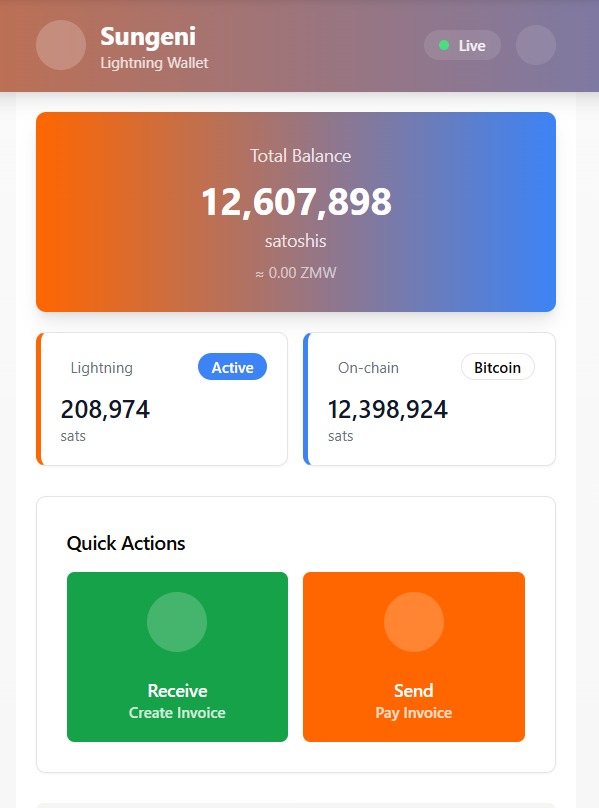Click the On-chain card label
599x808 pixels.
click(x=368, y=367)
